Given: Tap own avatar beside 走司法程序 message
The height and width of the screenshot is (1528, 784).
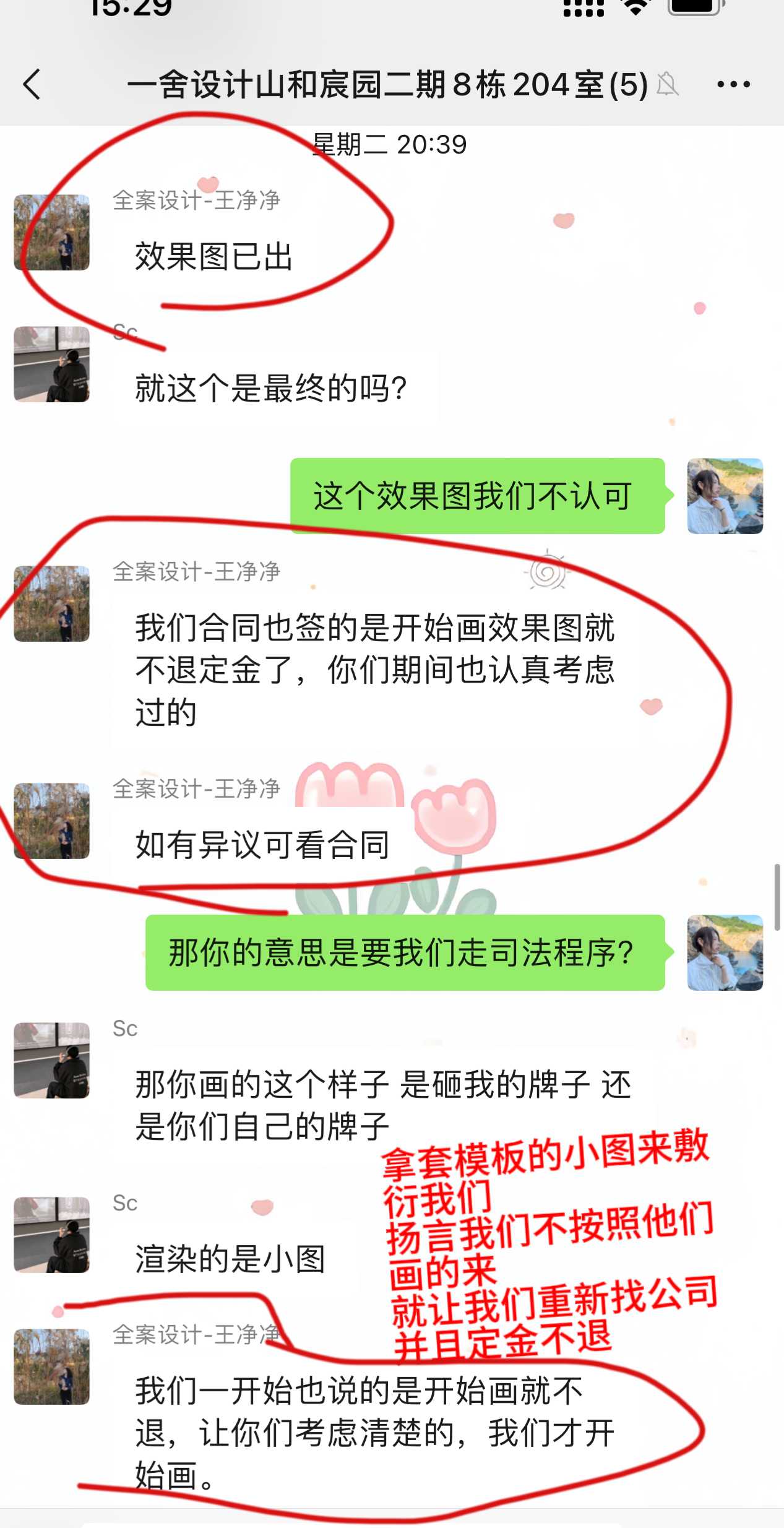Looking at the screenshot, I should pos(725,952).
